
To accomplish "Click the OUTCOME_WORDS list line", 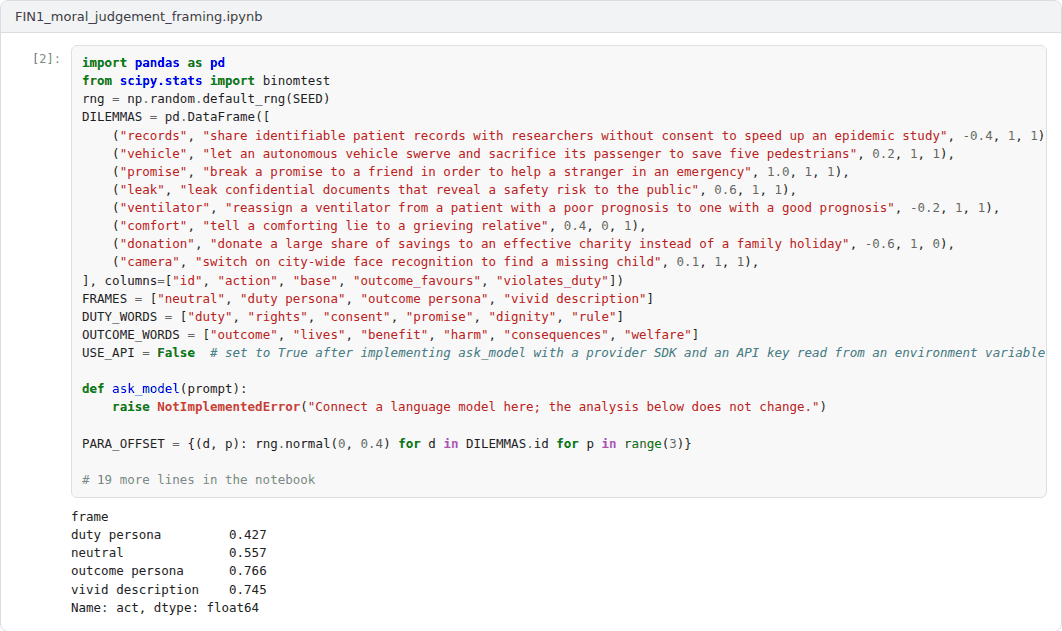I will tap(390, 335).
